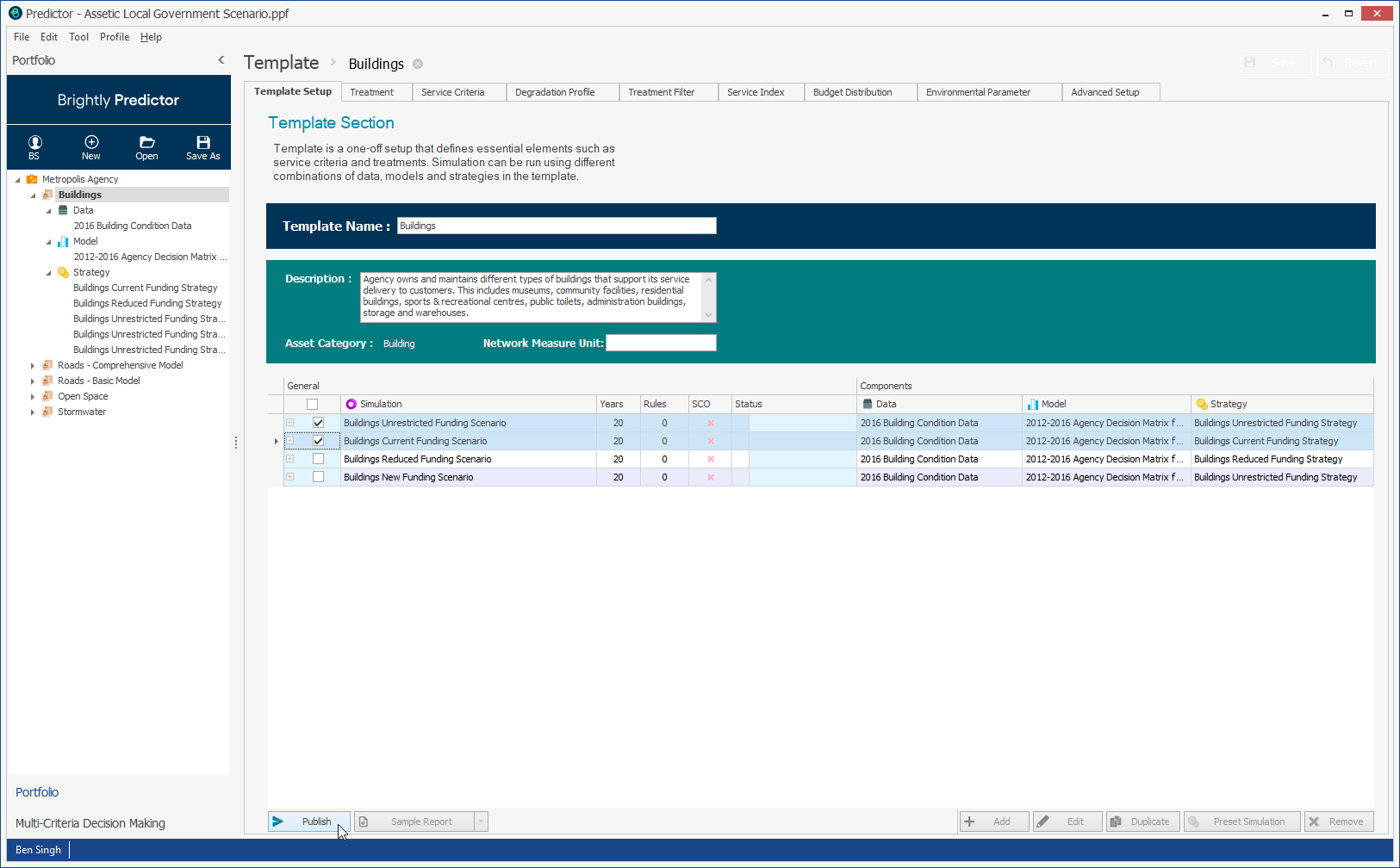Click the Publish button
The height and width of the screenshot is (868, 1400).
click(308, 821)
